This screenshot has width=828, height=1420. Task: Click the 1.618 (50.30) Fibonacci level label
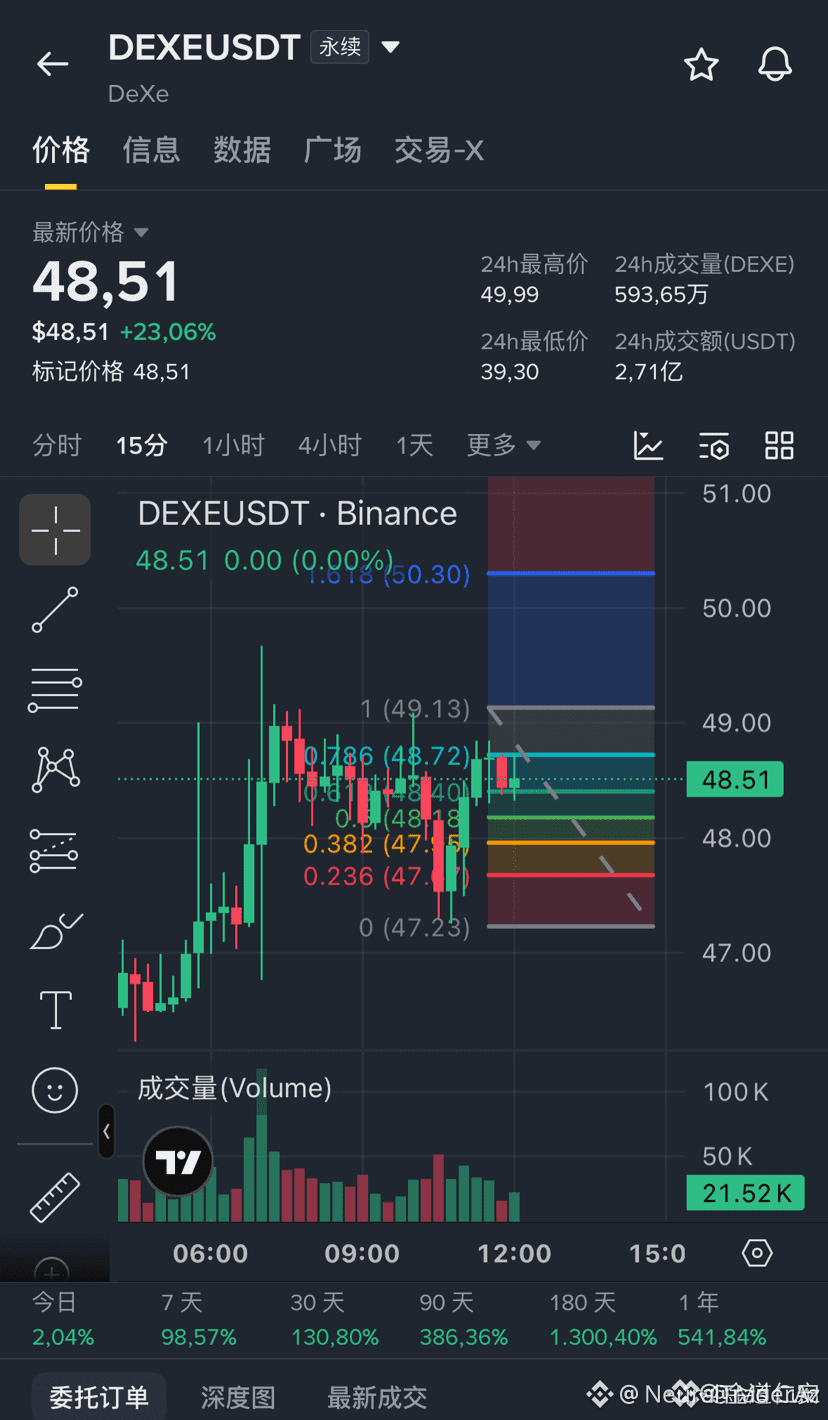point(388,574)
